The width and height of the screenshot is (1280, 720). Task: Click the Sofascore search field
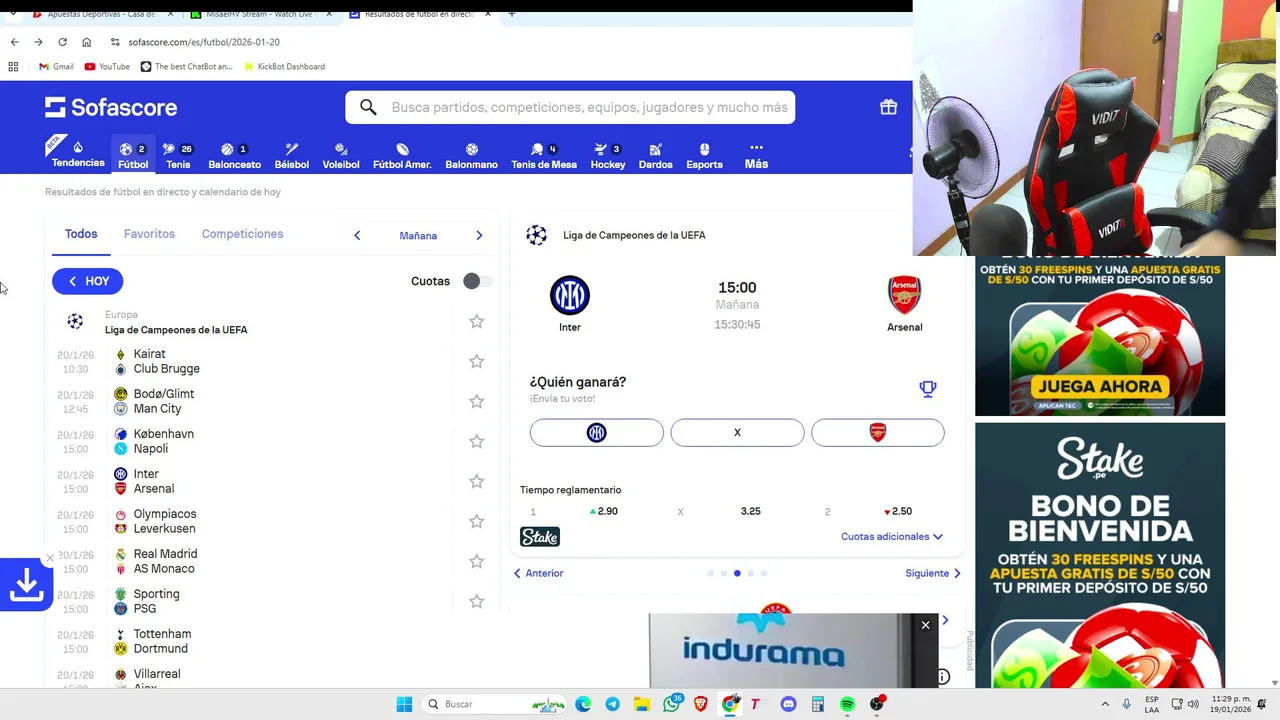click(x=570, y=107)
